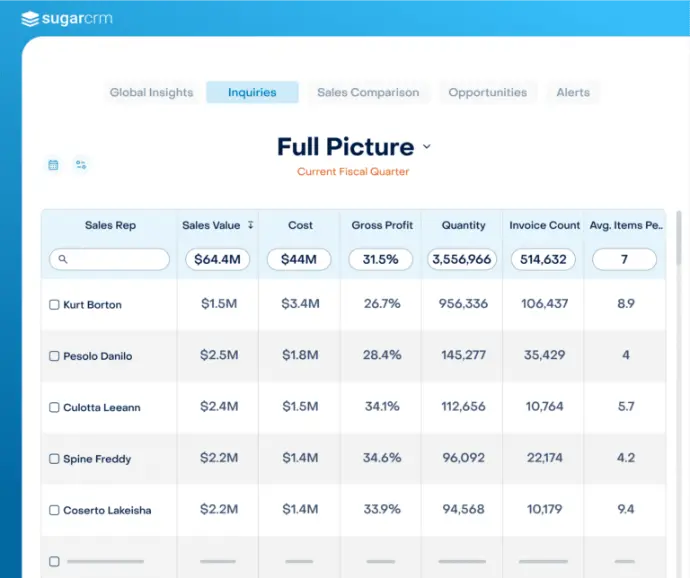Click the Sales Value sort arrow icon
690x578 pixels.
250,225
